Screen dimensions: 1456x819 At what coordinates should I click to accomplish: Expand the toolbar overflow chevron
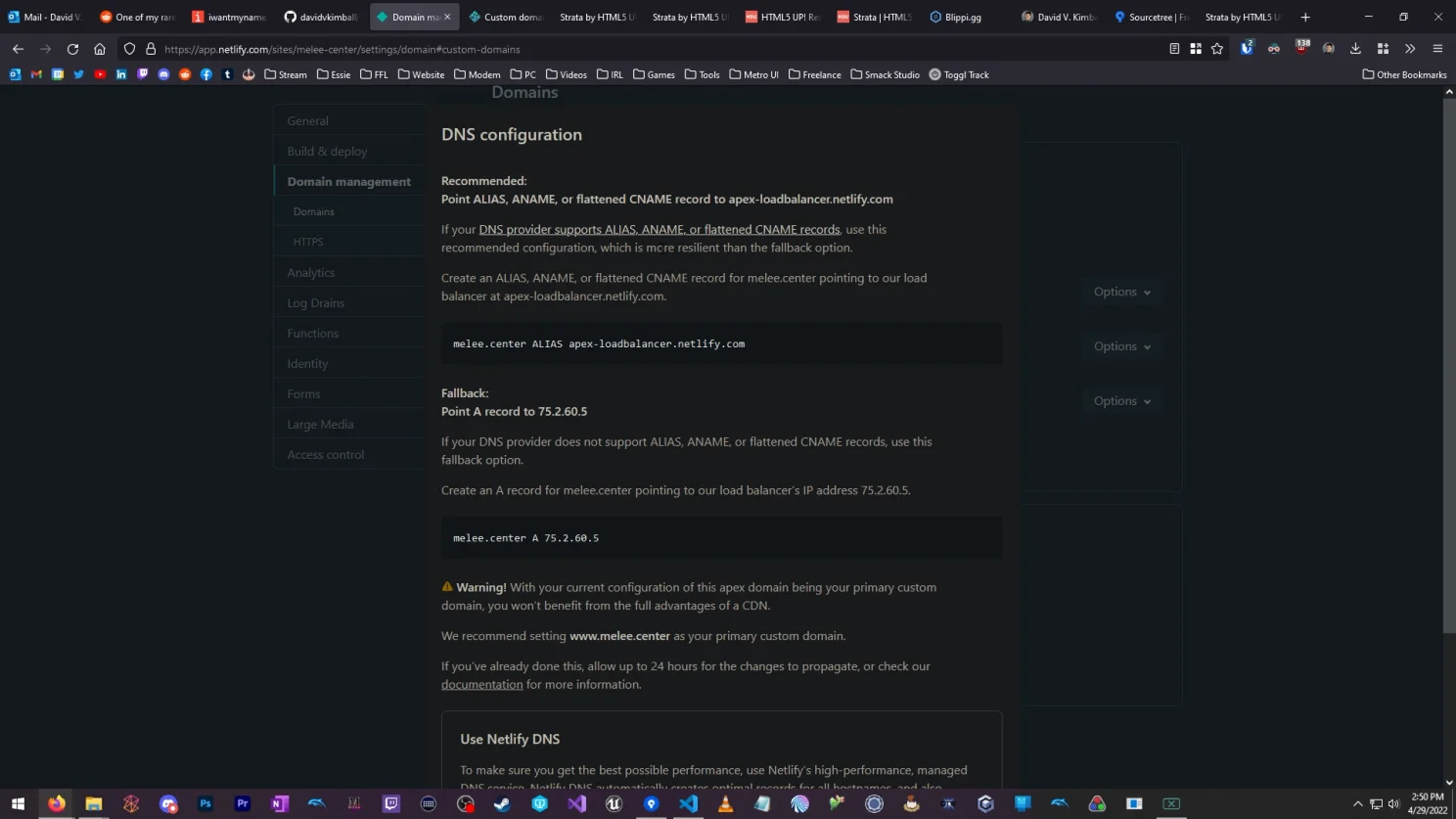click(x=1410, y=49)
